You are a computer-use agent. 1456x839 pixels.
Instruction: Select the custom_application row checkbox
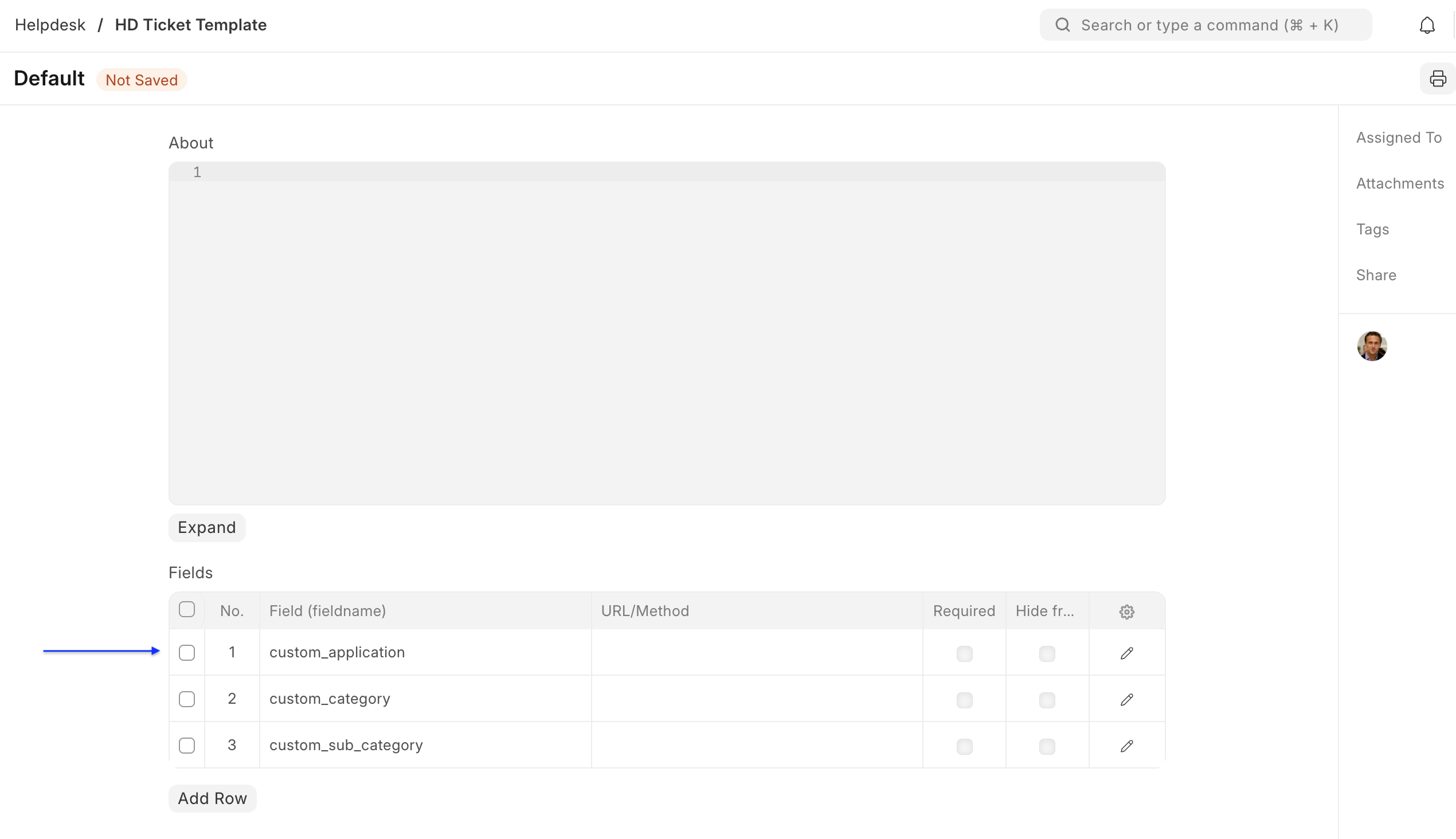click(x=187, y=653)
